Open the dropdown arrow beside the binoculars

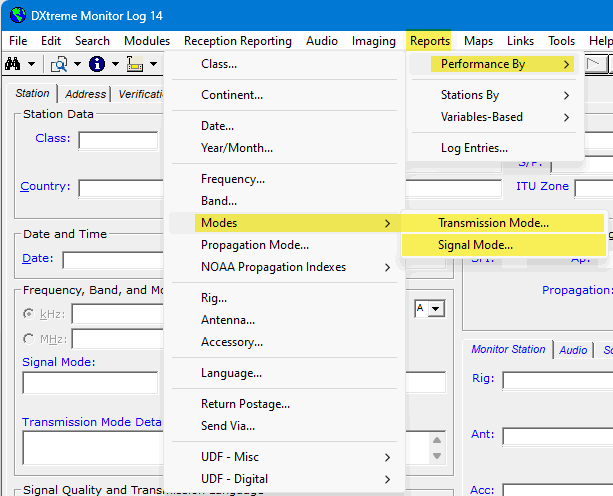click(x=32, y=64)
